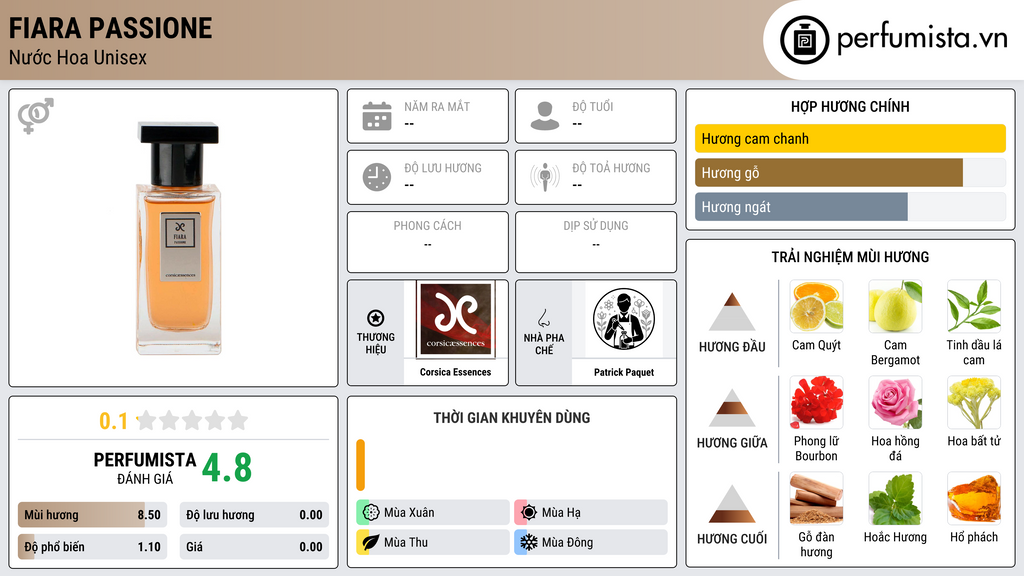The height and width of the screenshot is (576, 1024).
Task: Click the orange recommended-time bar
Action: (360, 465)
